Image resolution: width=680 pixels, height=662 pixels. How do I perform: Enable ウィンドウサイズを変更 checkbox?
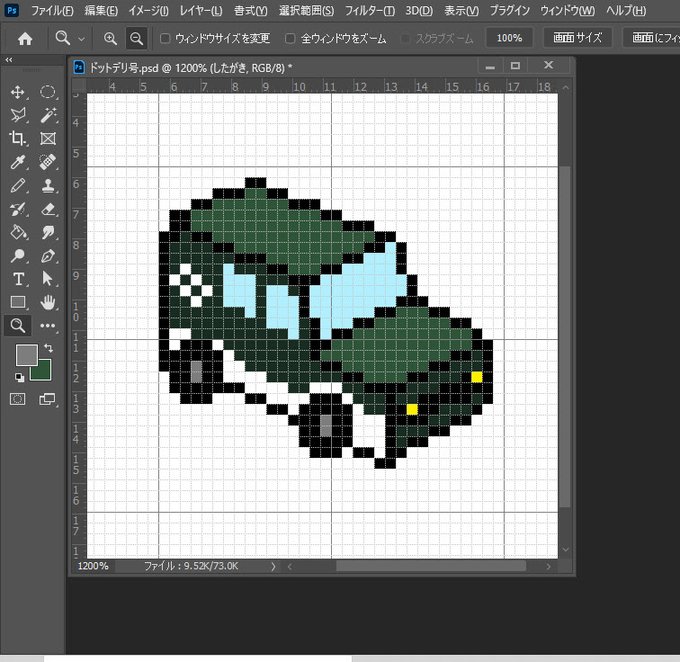click(165, 39)
